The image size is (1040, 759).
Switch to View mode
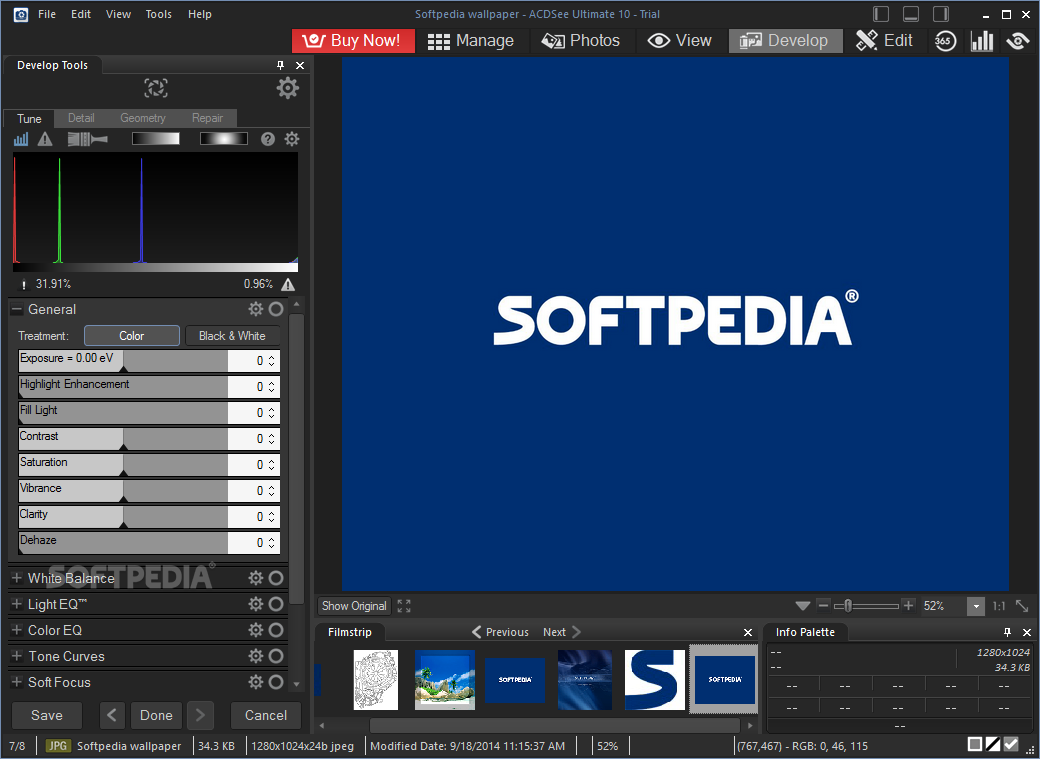[x=679, y=40]
